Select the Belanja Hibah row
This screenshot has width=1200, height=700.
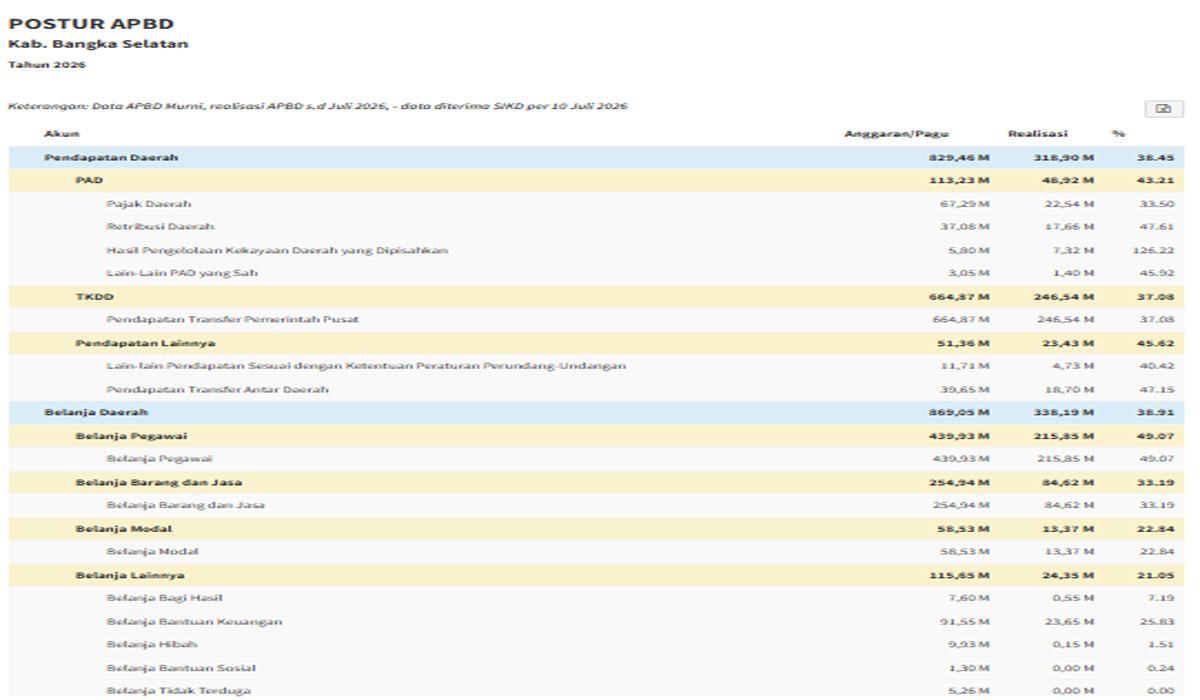point(596,645)
